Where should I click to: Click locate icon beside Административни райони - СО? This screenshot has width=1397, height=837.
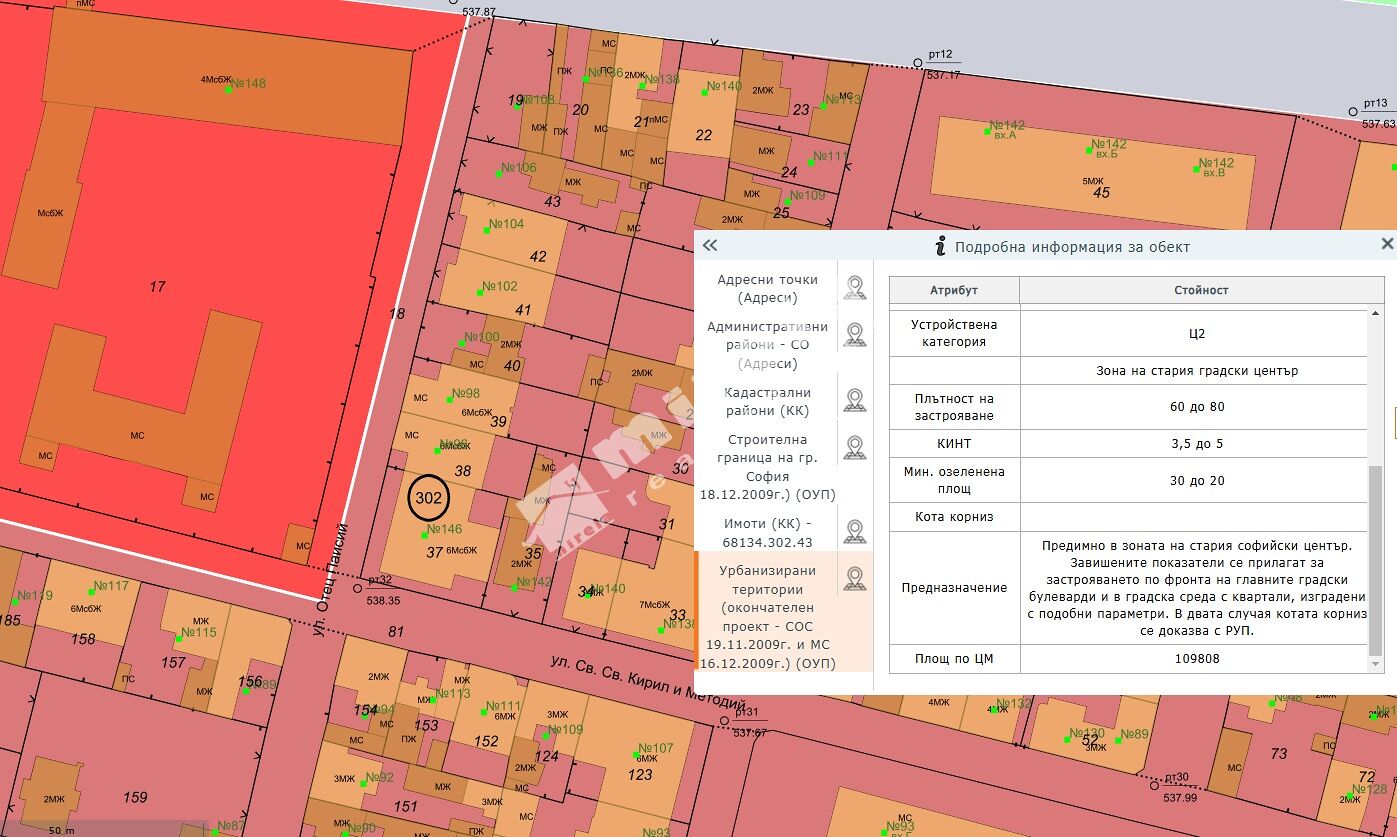pos(854,335)
